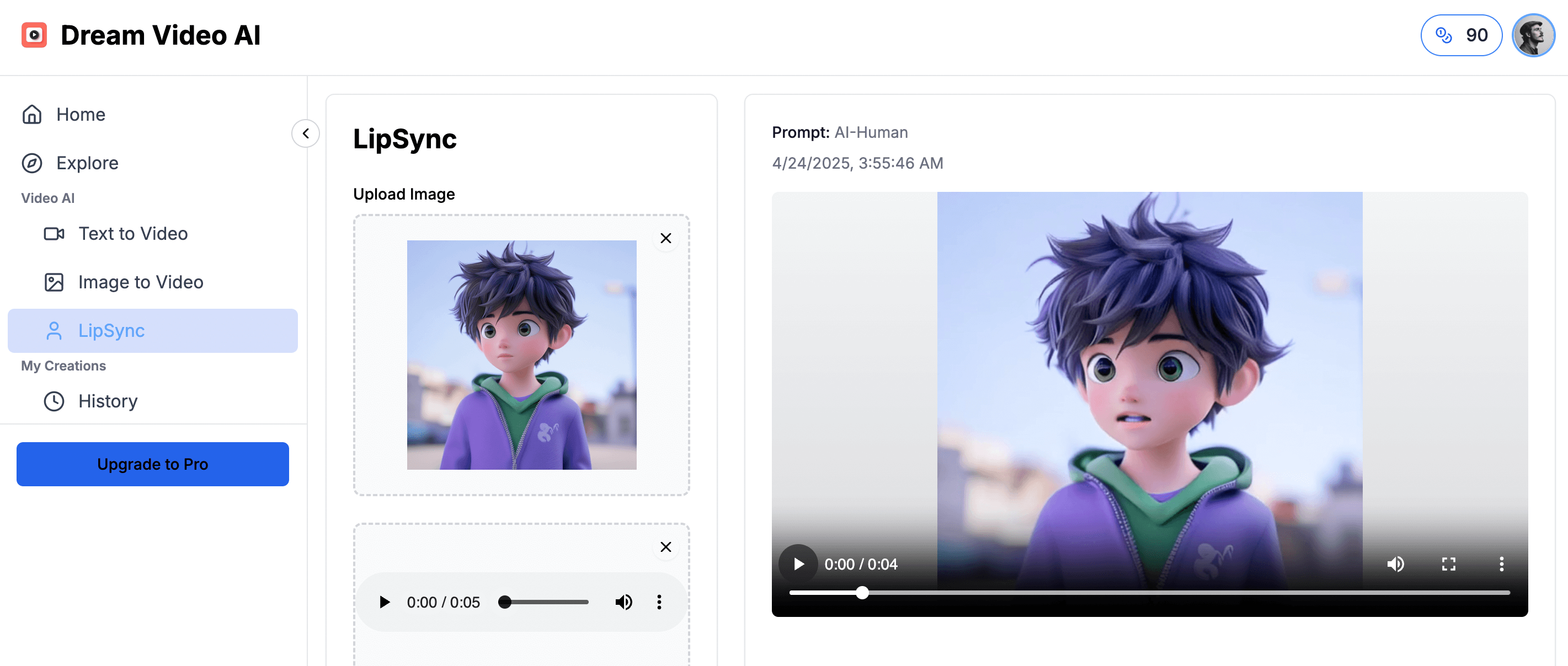Open audio player more options menu
The width and height of the screenshot is (1568, 666).
click(659, 602)
